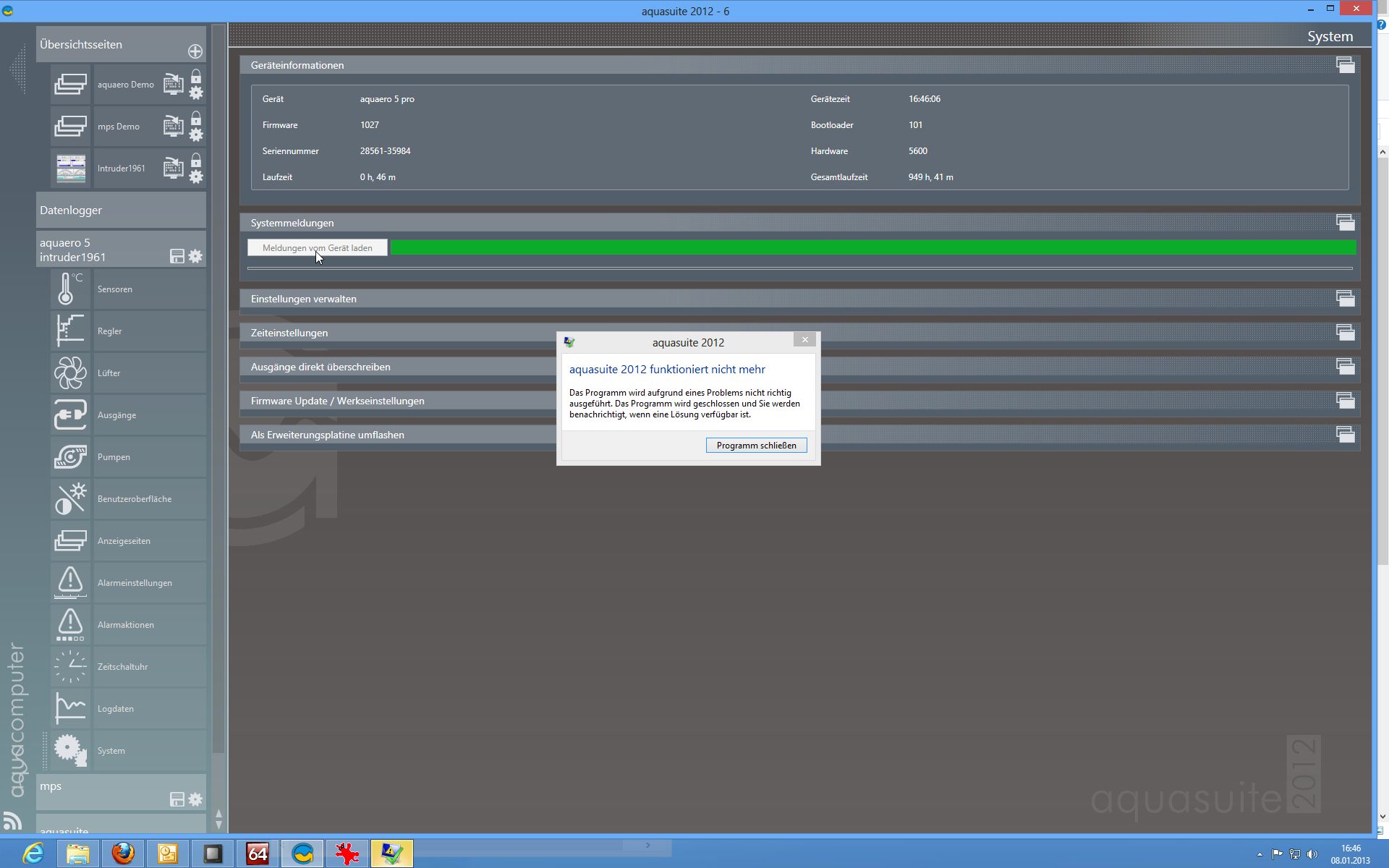Screen dimensions: 1389x868
Task: Toggle lock on the Intruder1961 page
Action: point(196,160)
